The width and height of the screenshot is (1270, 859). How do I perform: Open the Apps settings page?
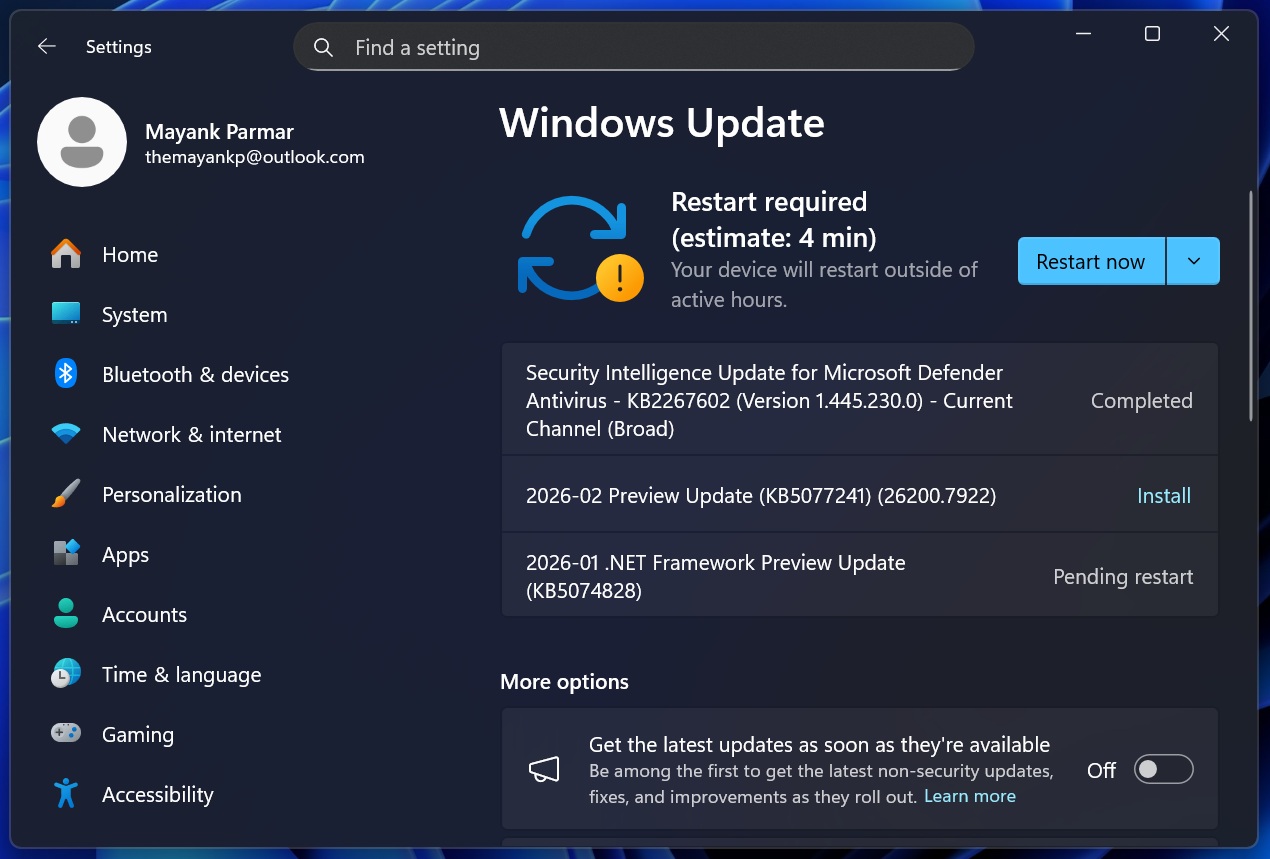click(124, 554)
